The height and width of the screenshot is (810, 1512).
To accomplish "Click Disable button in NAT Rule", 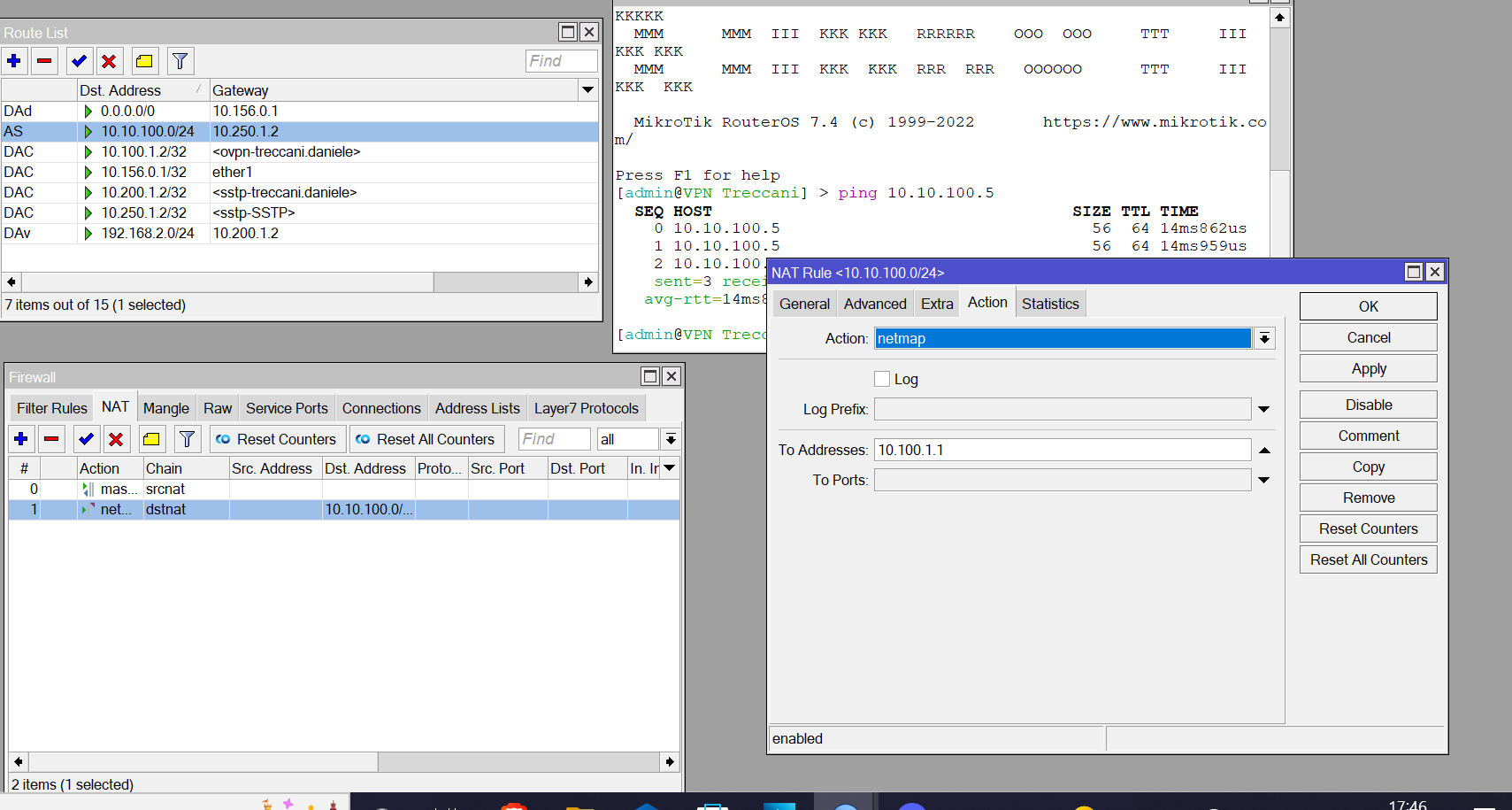I will pos(1369,405).
